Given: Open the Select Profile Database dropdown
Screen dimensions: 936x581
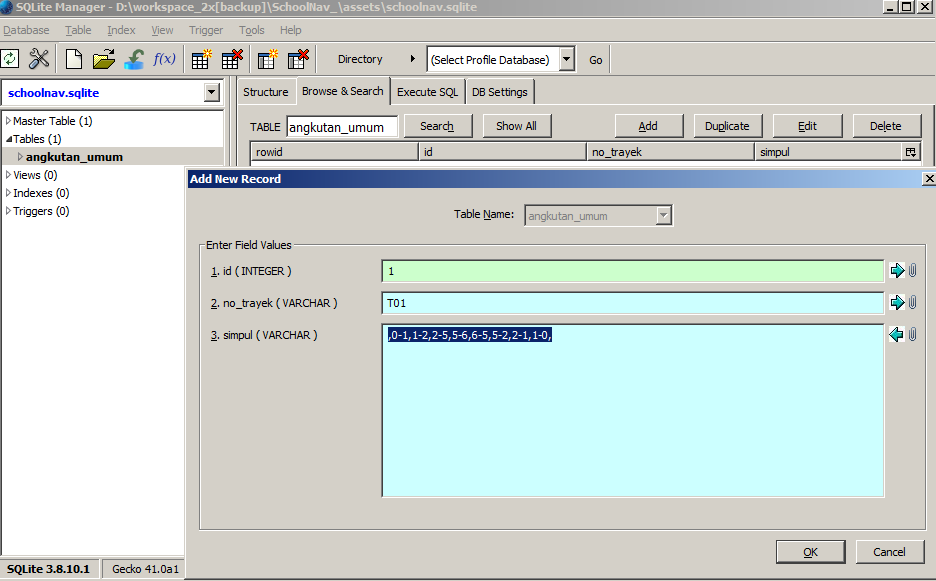Looking at the screenshot, I should pyautogui.click(x=567, y=59).
